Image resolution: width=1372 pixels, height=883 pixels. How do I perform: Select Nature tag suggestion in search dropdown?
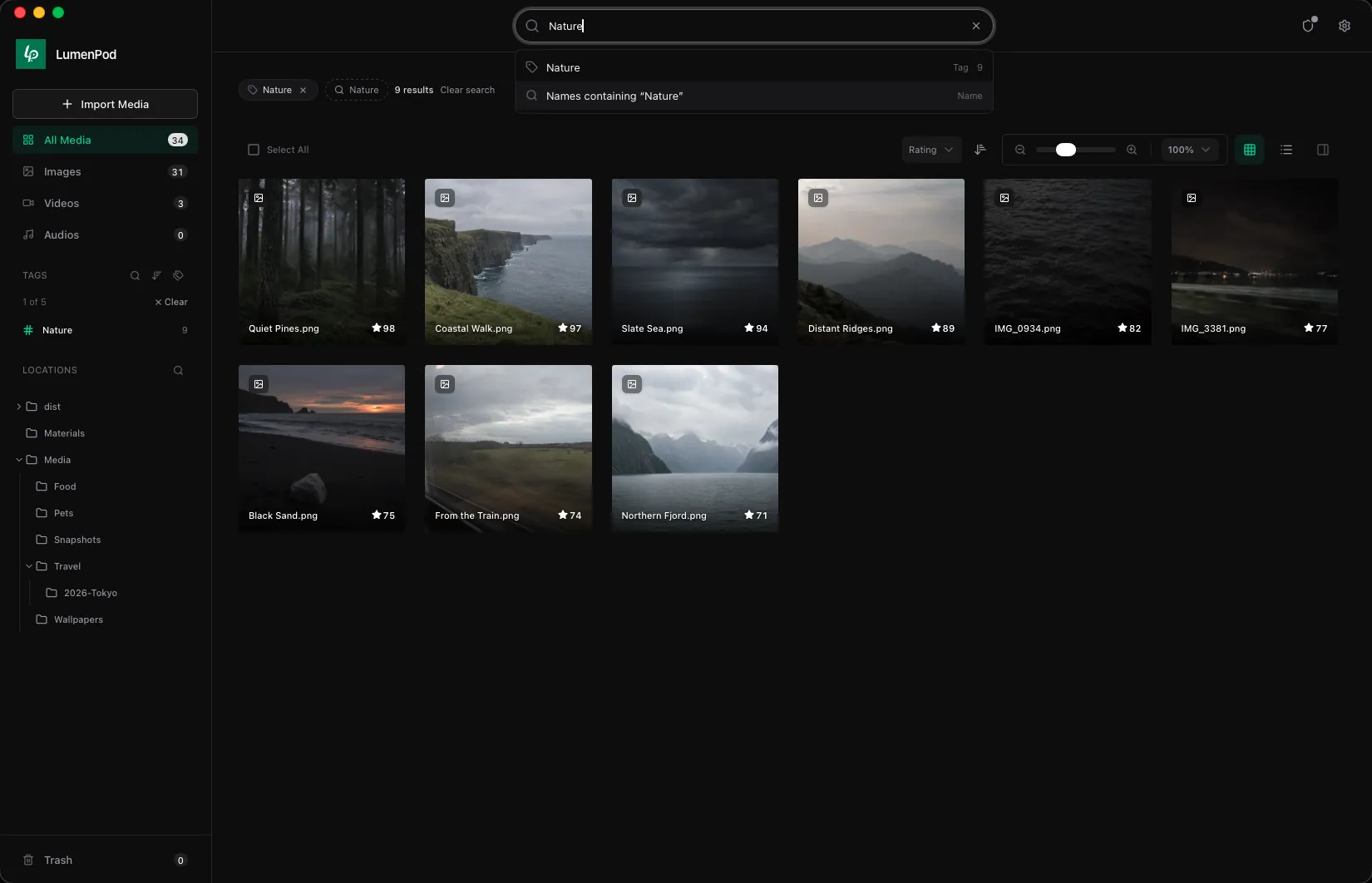754,67
